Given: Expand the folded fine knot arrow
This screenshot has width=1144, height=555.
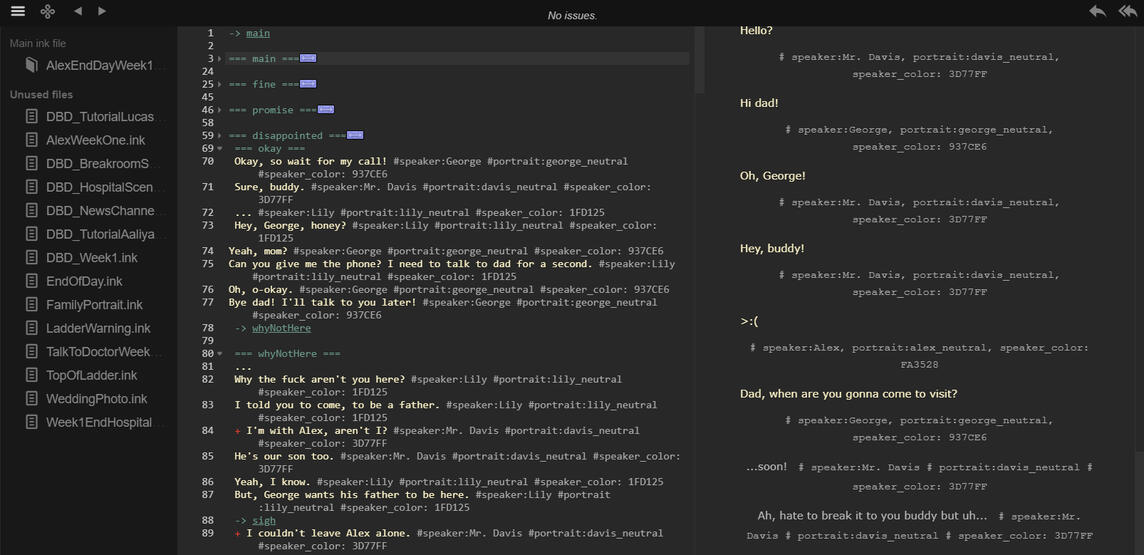Looking at the screenshot, I should (x=220, y=85).
